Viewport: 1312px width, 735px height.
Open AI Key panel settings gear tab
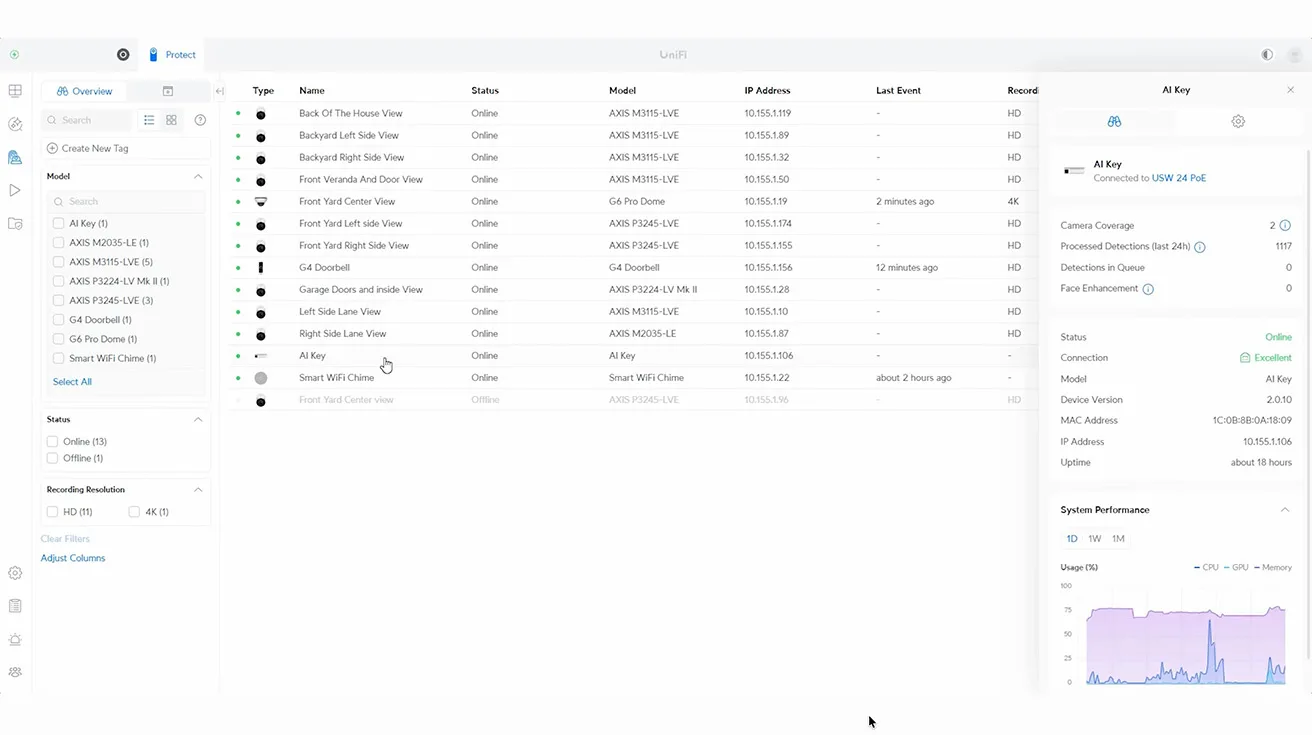[1238, 121]
